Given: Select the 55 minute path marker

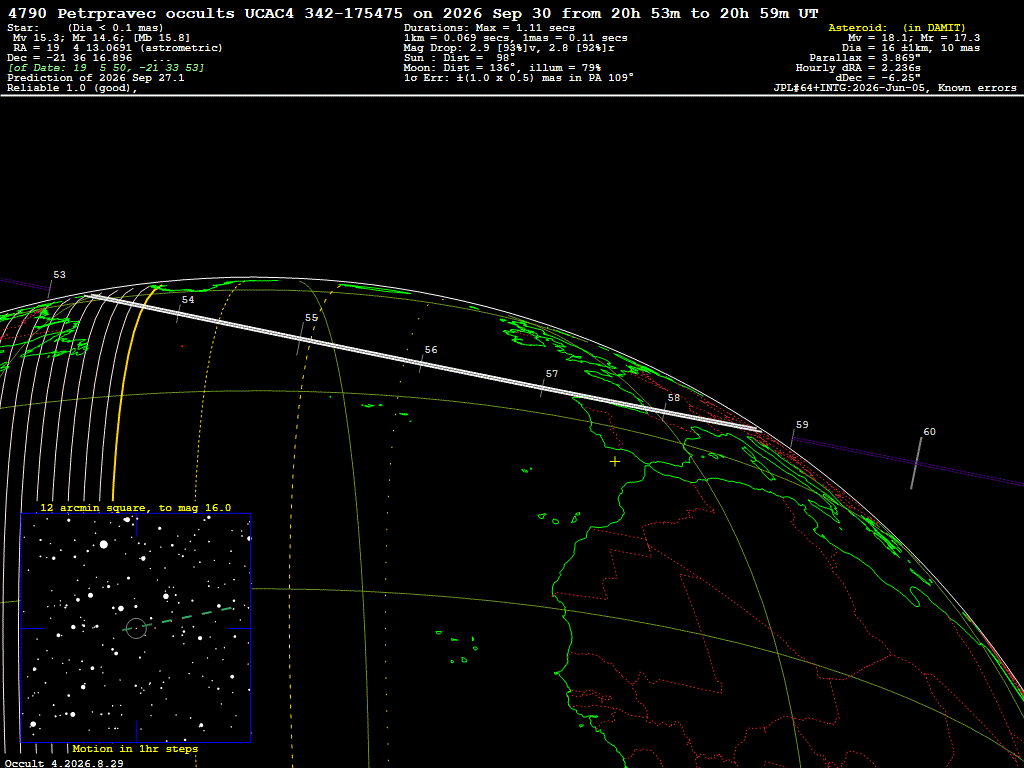Looking at the screenshot, I should coord(312,318).
